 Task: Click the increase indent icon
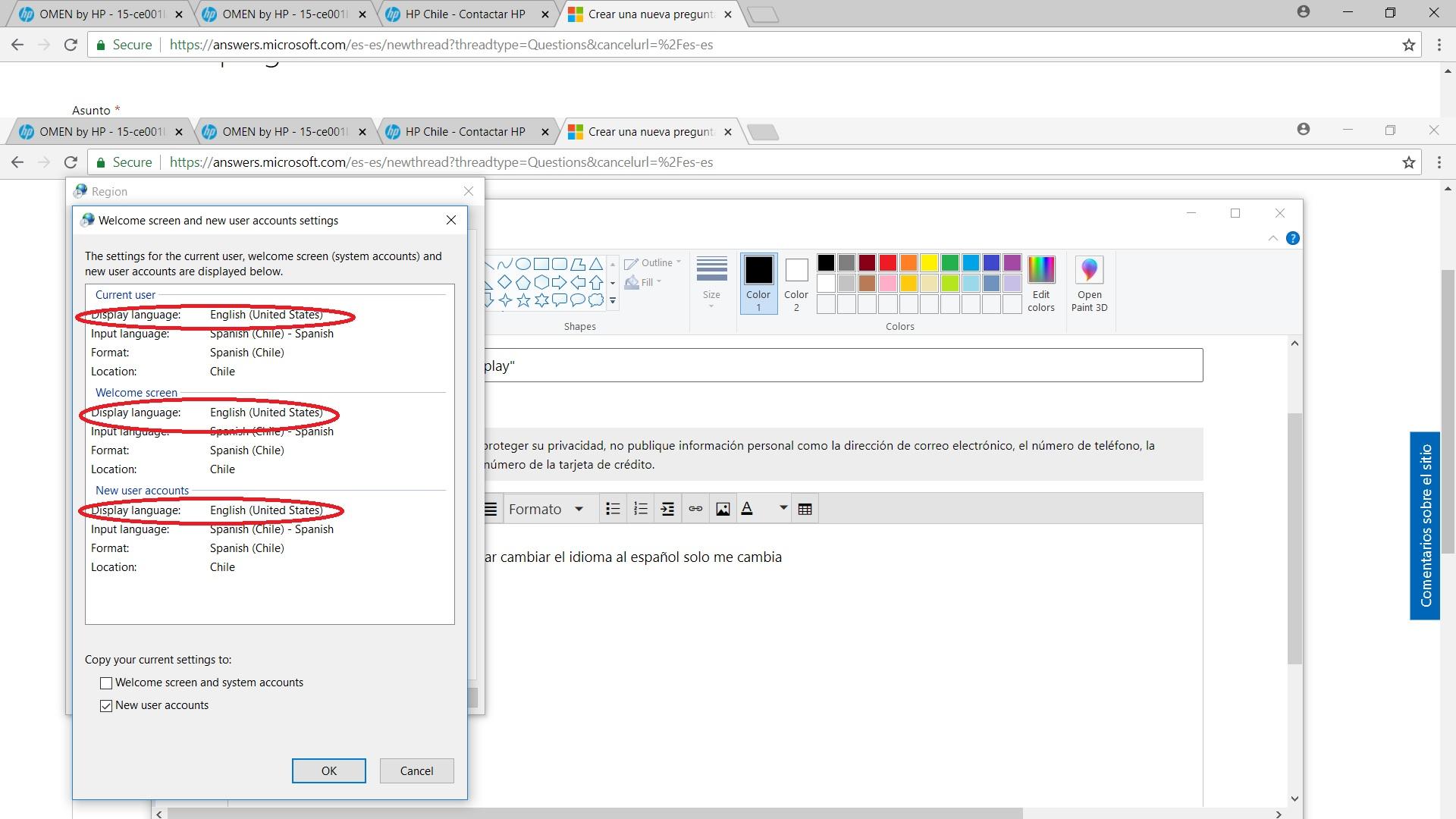click(x=668, y=508)
